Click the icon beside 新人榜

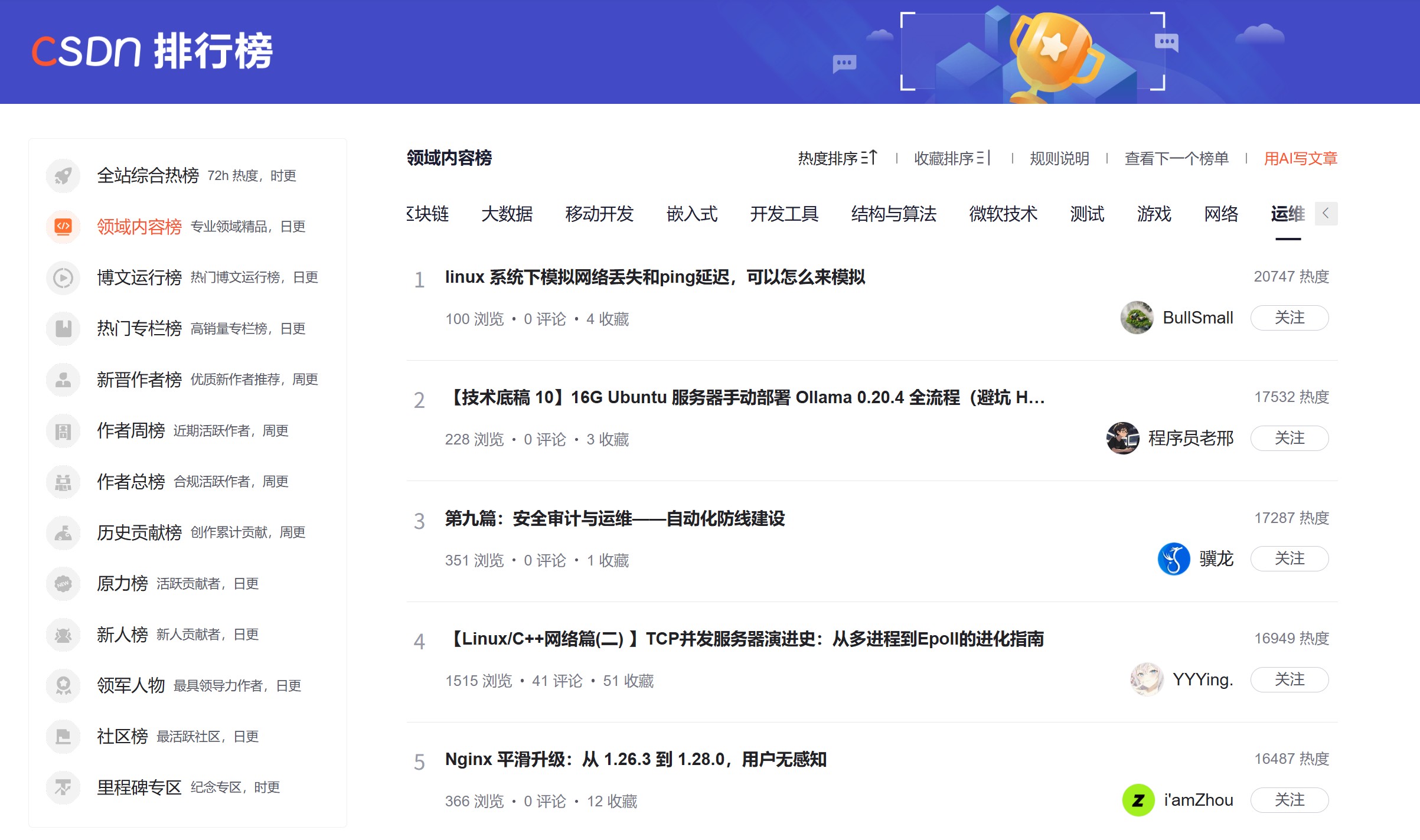[x=63, y=635]
